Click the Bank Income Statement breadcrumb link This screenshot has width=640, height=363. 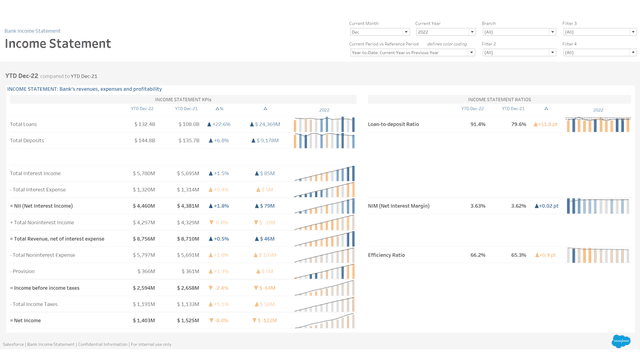coord(32,31)
